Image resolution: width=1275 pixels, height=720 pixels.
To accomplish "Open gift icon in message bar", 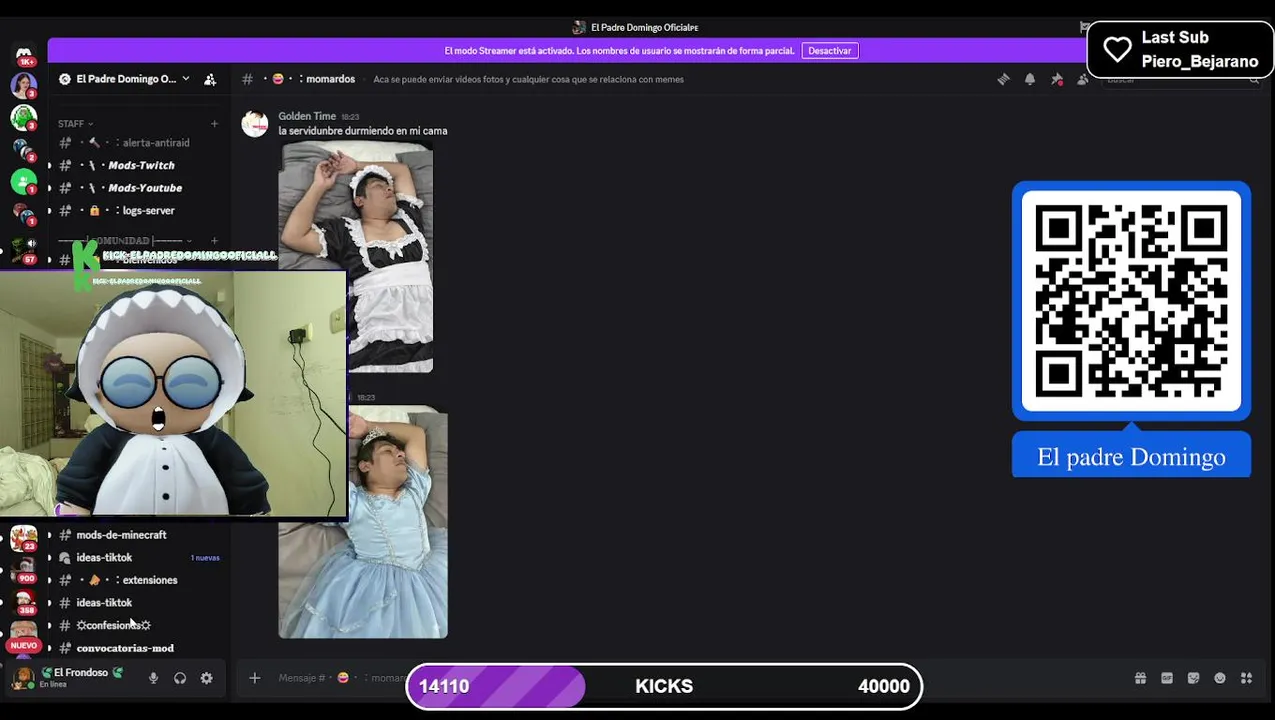I will [x=1140, y=678].
